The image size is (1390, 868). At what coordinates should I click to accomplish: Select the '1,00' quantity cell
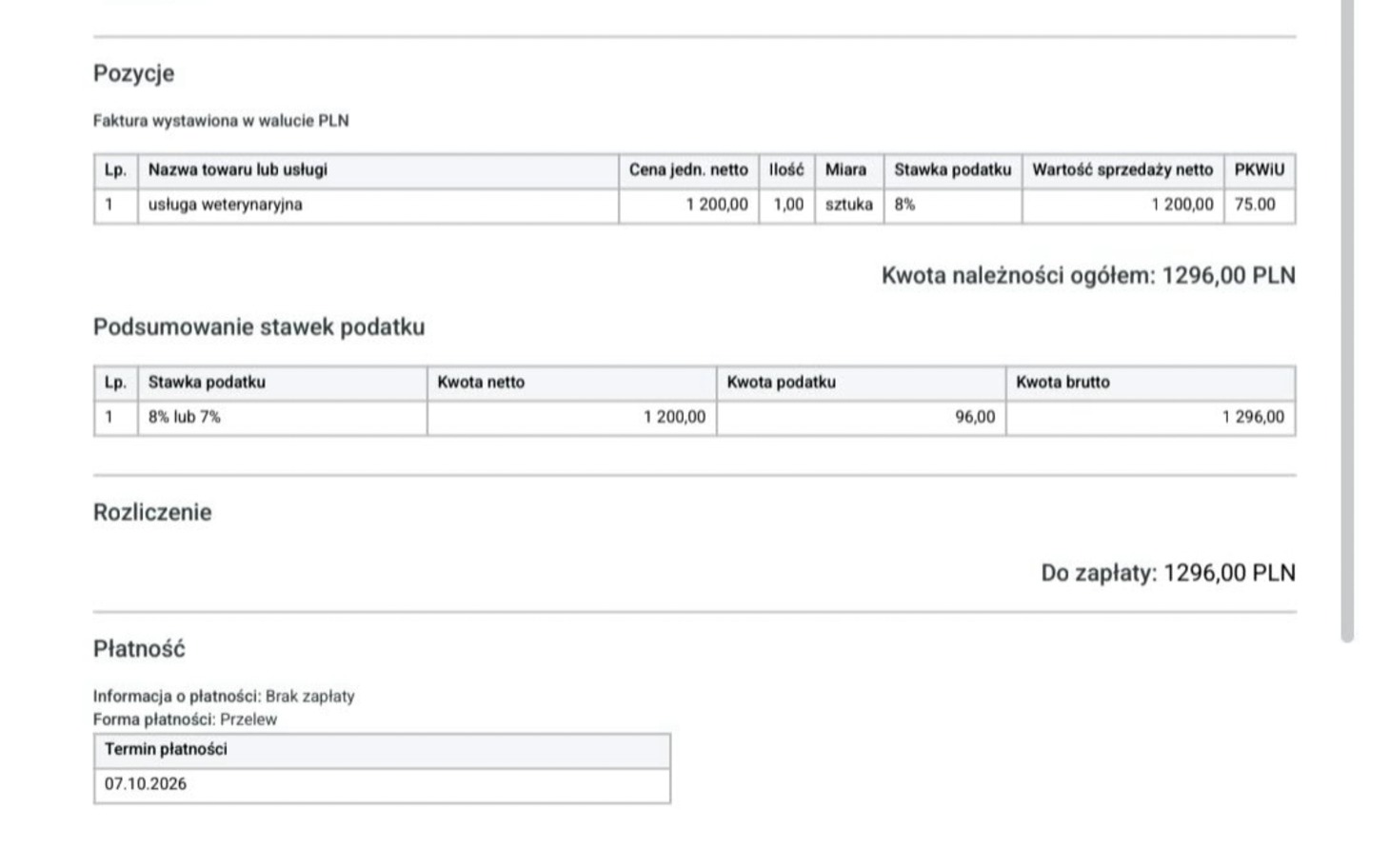pyautogui.click(x=786, y=206)
